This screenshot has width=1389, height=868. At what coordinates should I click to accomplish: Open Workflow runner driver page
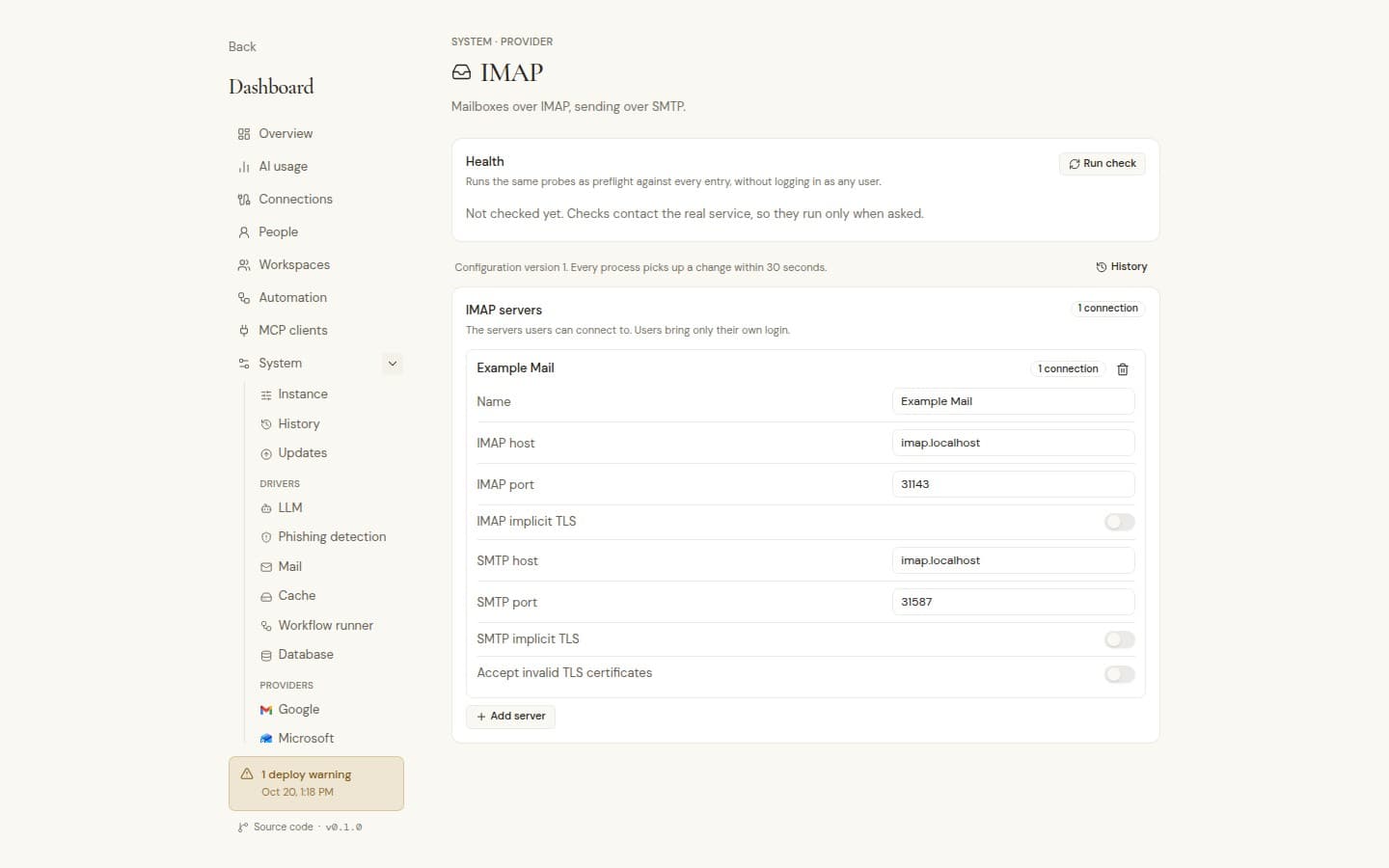click(x=325, y=626)
